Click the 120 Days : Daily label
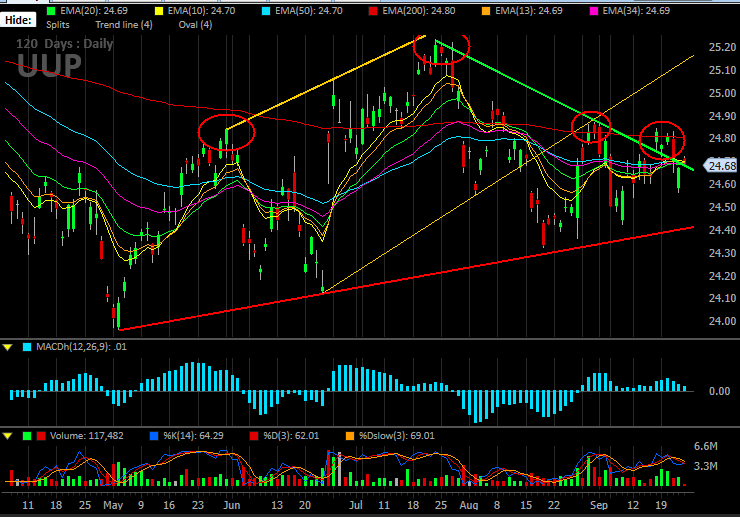 (65, 44)
